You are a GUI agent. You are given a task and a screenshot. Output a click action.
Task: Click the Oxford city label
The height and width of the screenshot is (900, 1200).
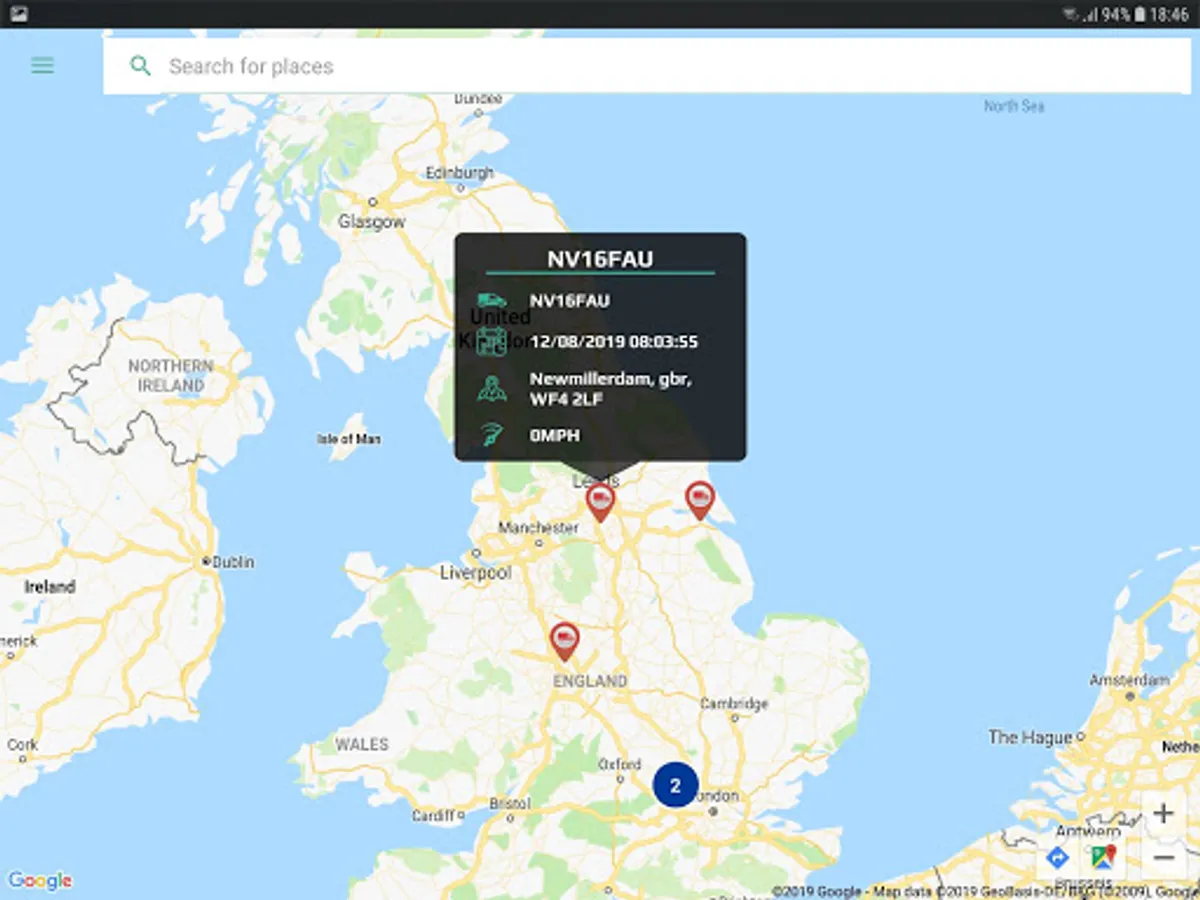[x=619, y=765]
